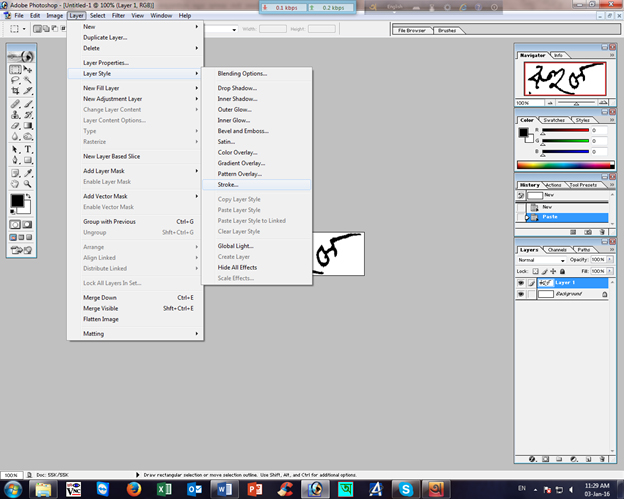Select the Eyedropper tool
Image resolution: width=624 pixels, height=499 pixels.
coord(27,173)
